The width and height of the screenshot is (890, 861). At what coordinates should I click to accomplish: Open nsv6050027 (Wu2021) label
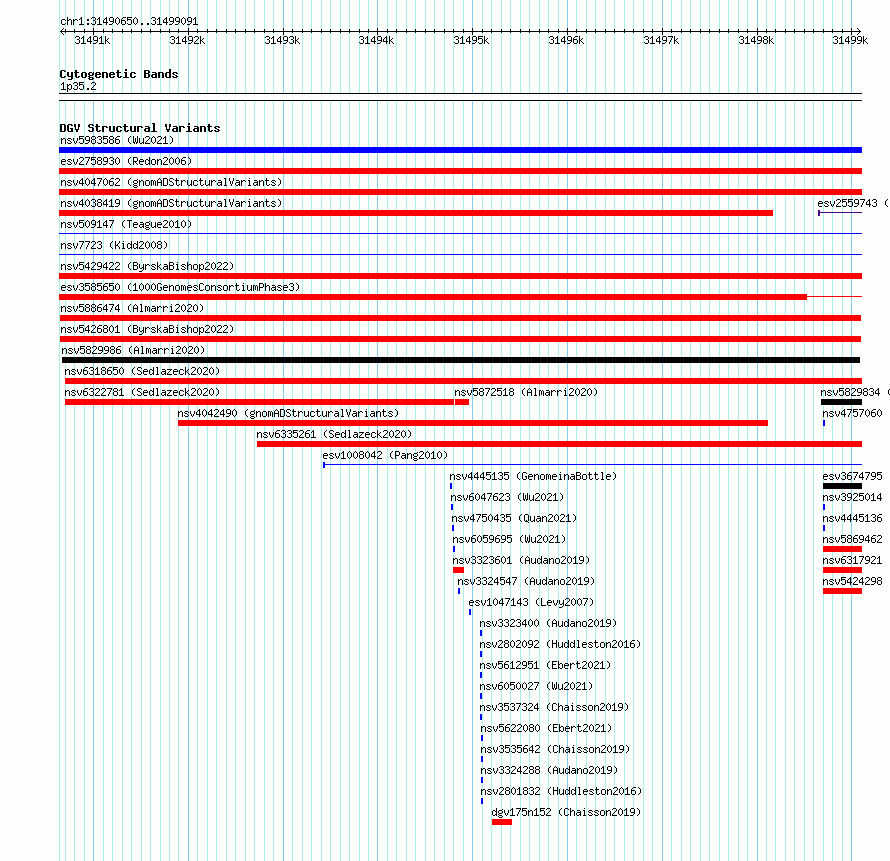[x=536, y=686]
